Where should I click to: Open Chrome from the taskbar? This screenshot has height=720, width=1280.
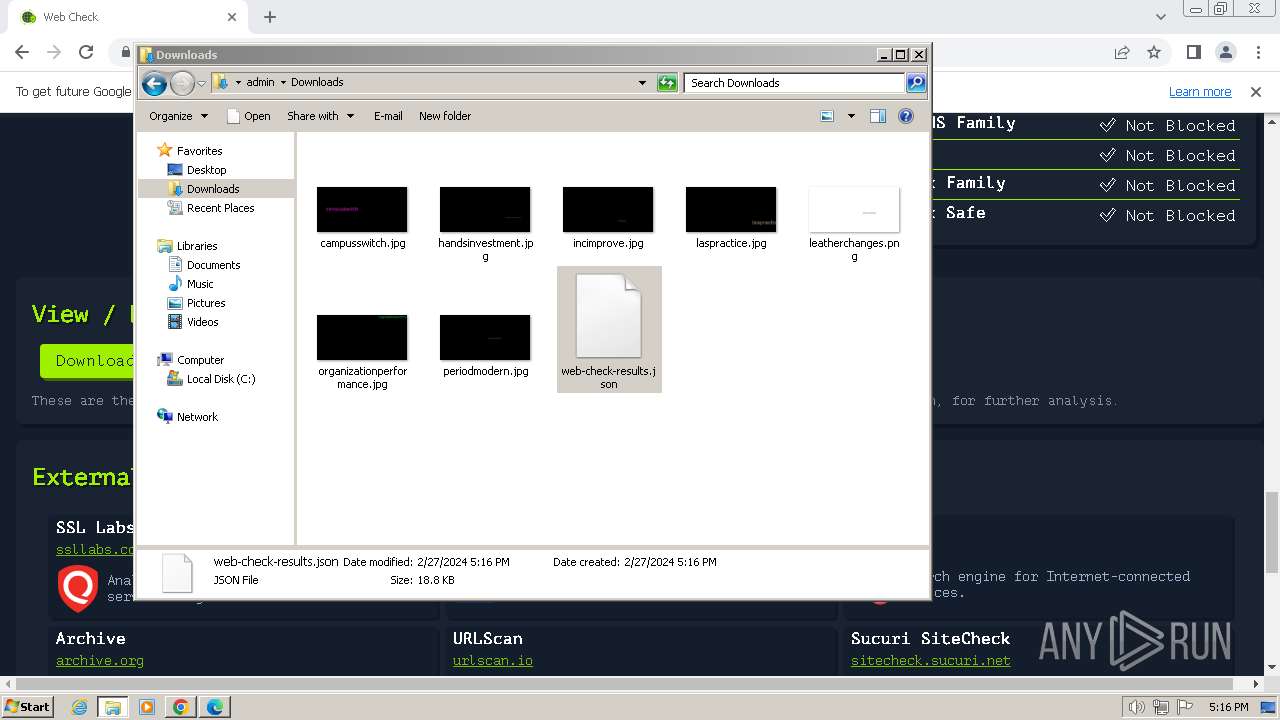[180, 707]
